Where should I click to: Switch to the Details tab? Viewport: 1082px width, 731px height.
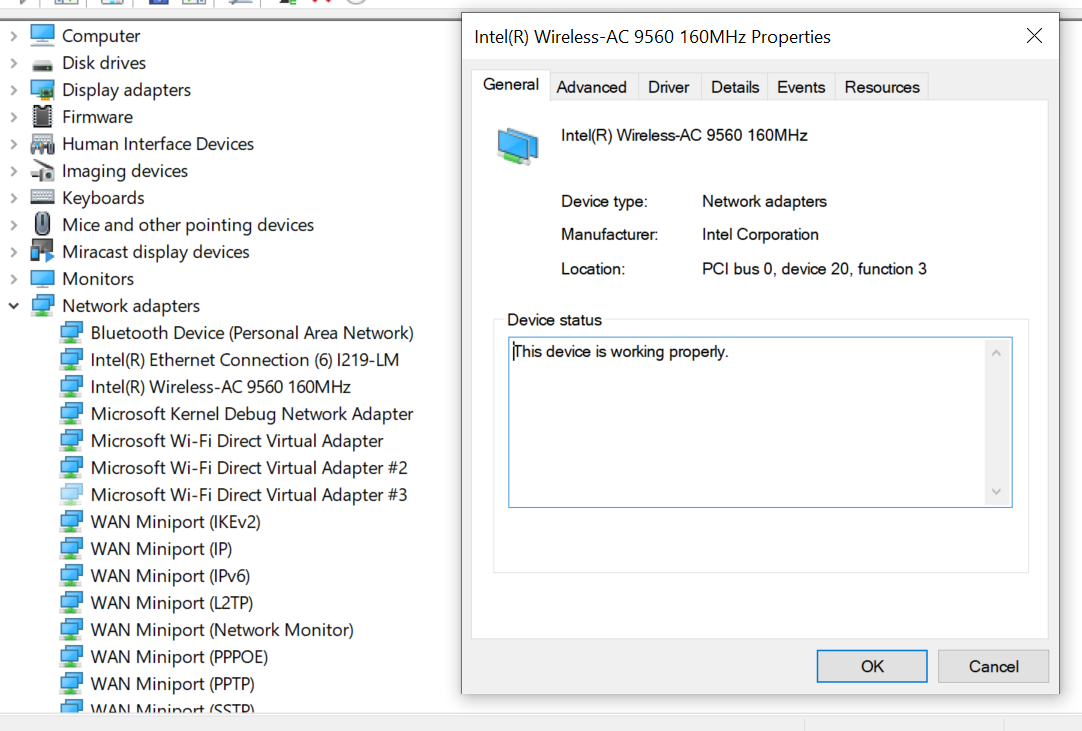pos(735,88)
